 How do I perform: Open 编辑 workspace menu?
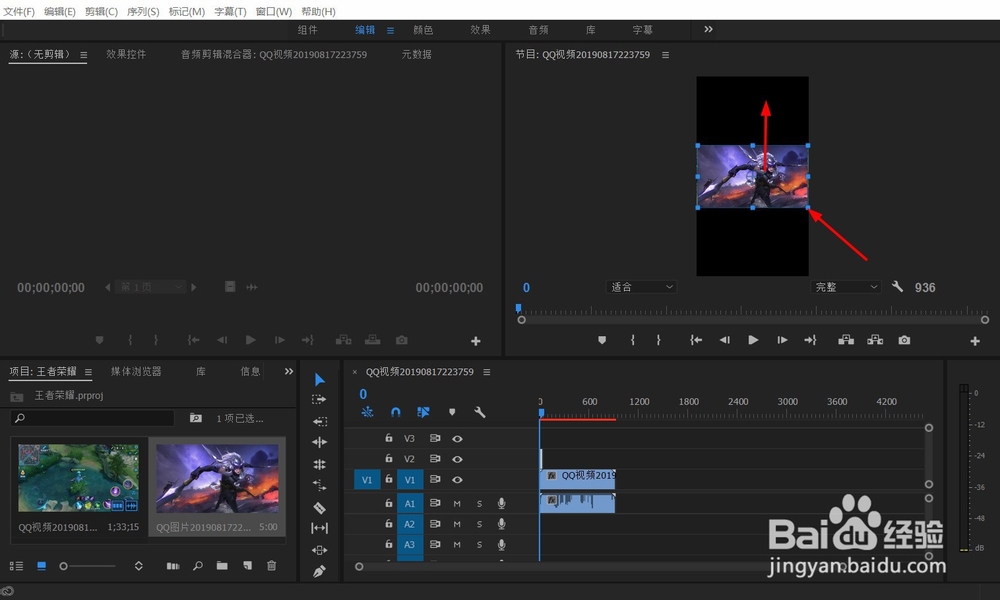point(390,30)
